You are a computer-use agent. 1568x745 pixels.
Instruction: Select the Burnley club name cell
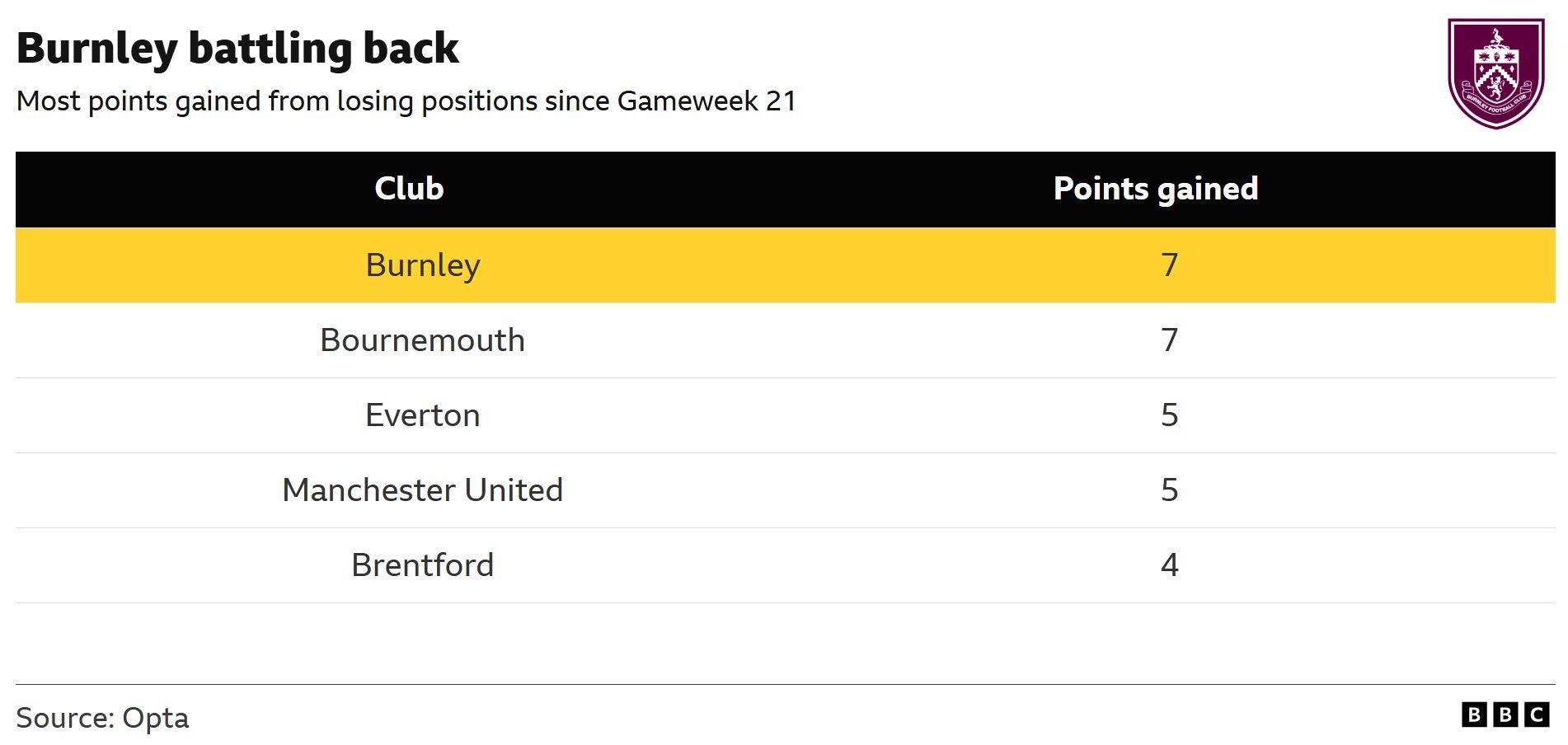(x=423, y=265)
